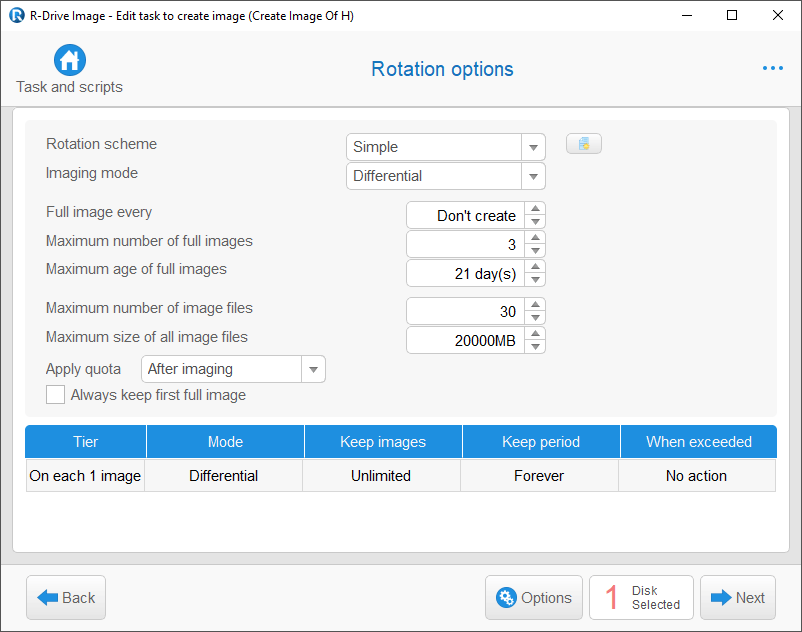Decrease Maximum size of all image files

(x=535, y=347)
